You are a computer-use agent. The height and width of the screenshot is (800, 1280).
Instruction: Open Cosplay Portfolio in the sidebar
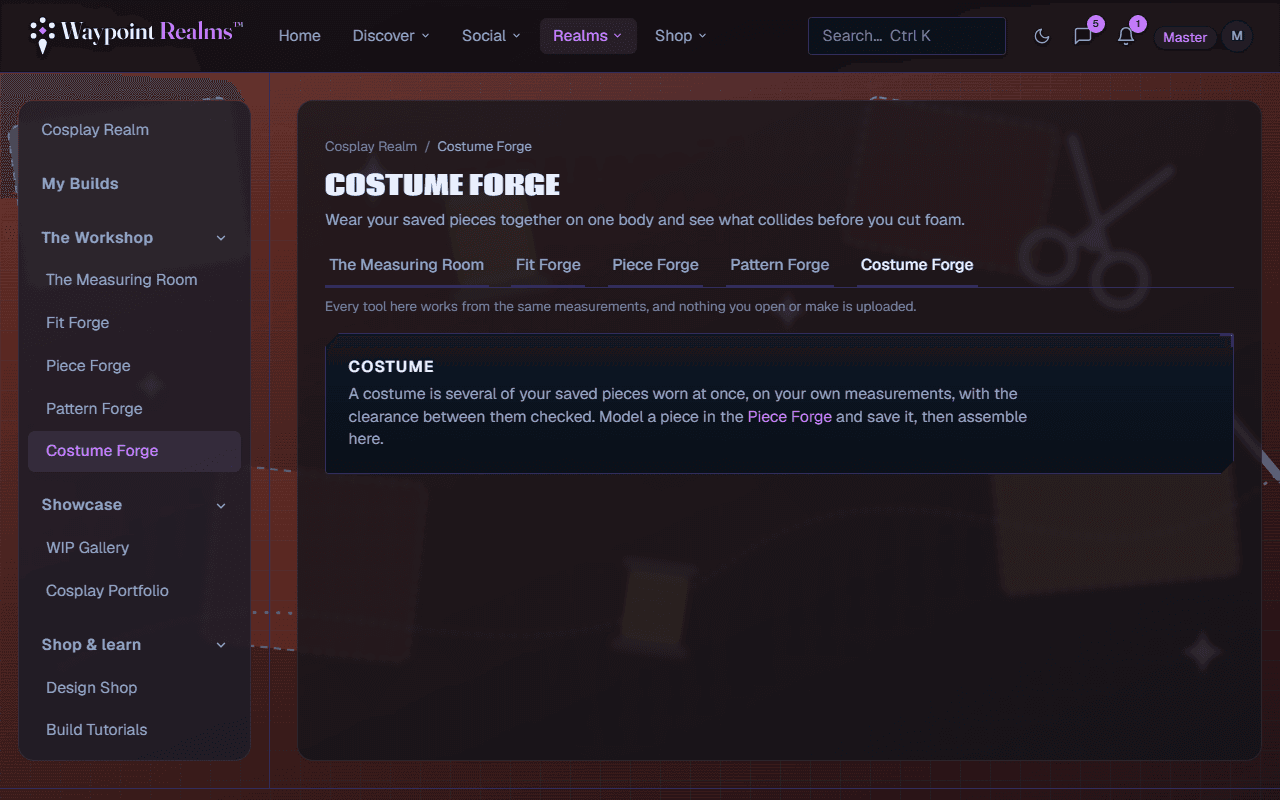[x=134, y=591]
